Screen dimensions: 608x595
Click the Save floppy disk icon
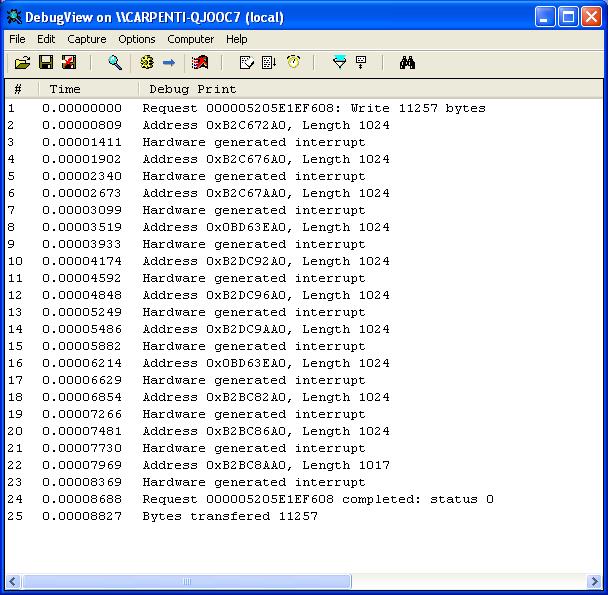pos(46,63)
